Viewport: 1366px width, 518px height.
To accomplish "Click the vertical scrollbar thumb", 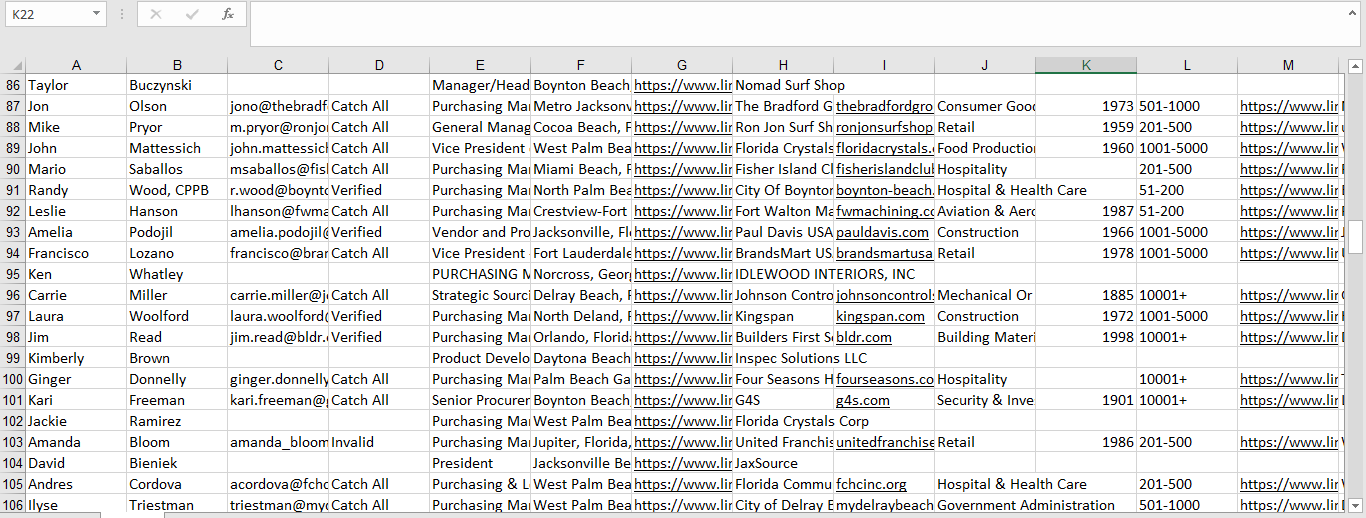I will [x=1355, y=235].
